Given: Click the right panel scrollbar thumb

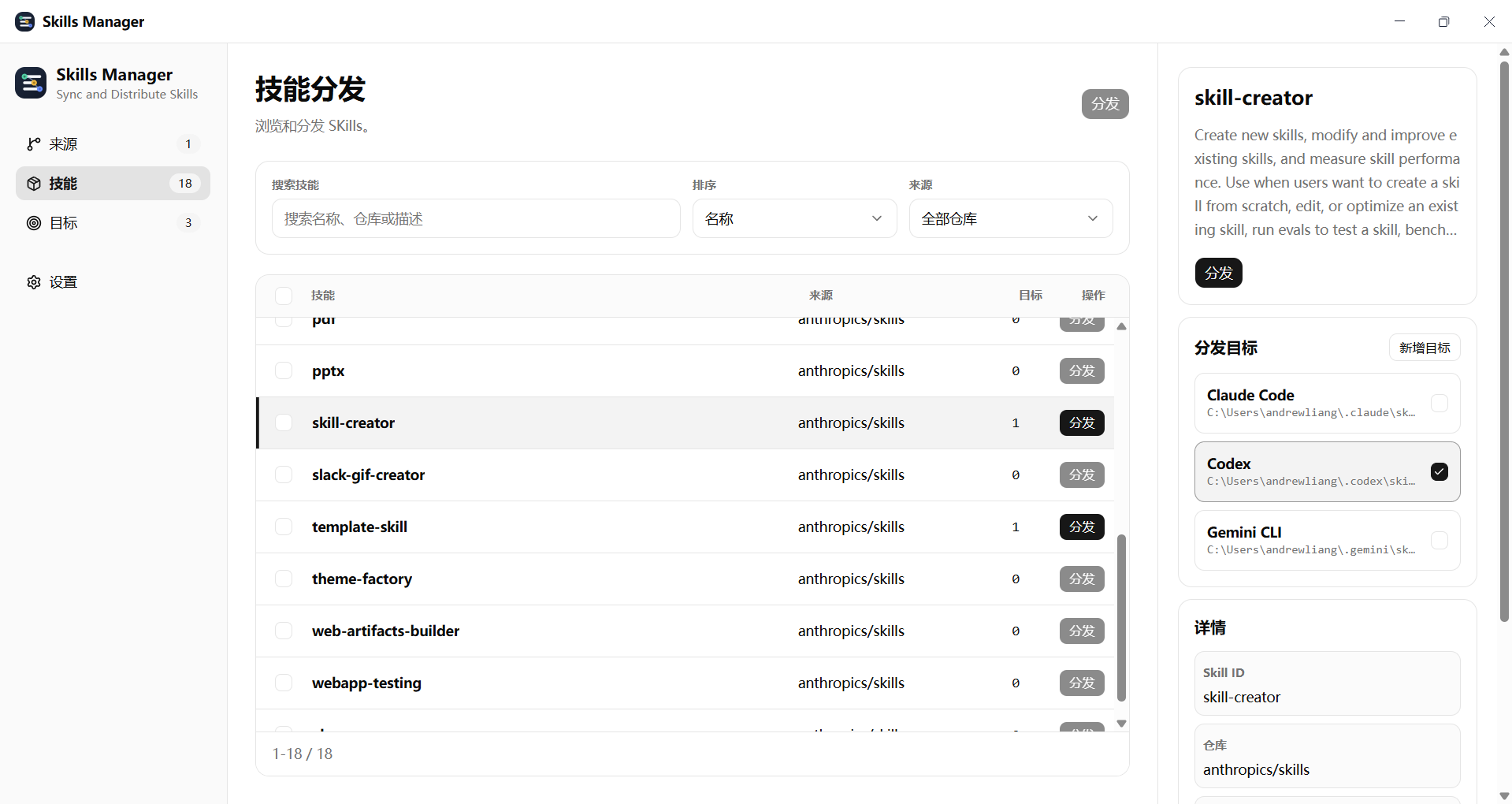Looking at the screenshot, I should pos(1504,341).
